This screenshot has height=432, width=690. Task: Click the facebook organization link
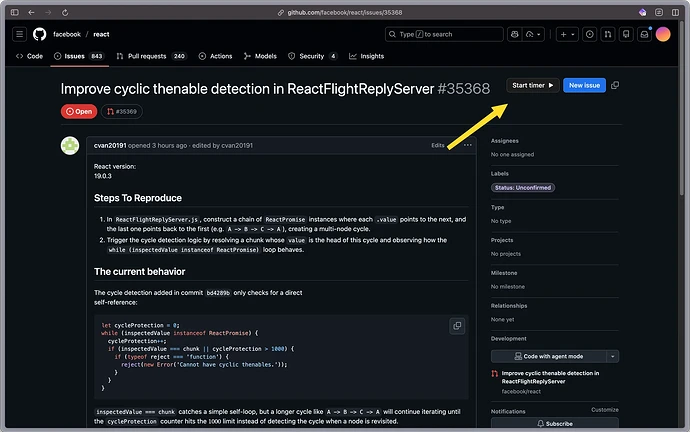pos(67,34)
